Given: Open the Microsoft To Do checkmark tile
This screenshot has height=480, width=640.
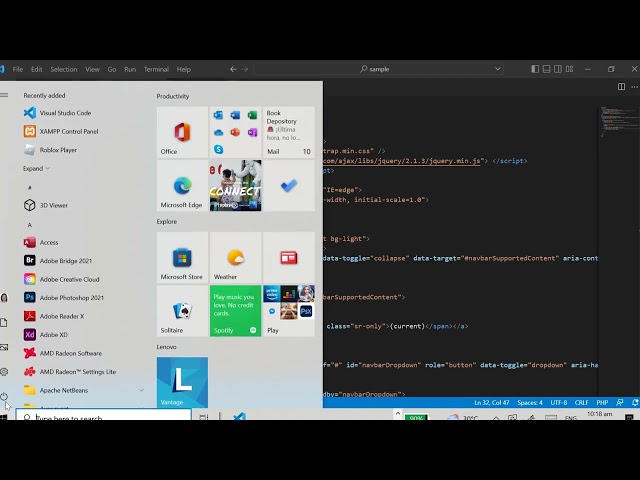Looking at the screenshot, I should pyautogui.click(x=289, y=186).
